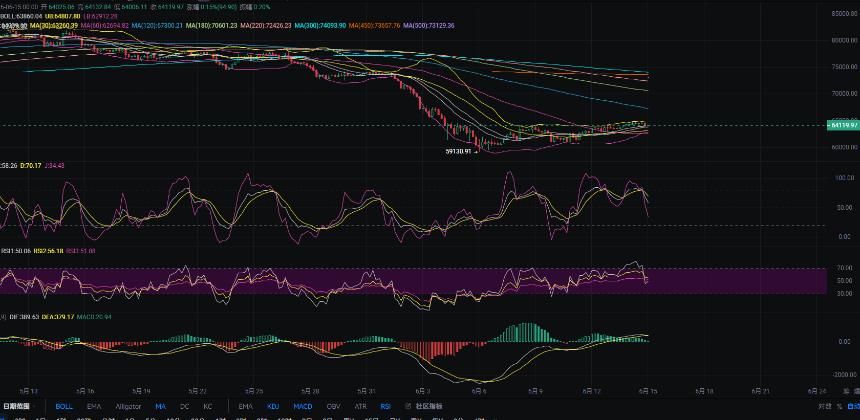Toggle the KDJ sub-indicator
Screen dimensions: 860x420
coord(273,406)
